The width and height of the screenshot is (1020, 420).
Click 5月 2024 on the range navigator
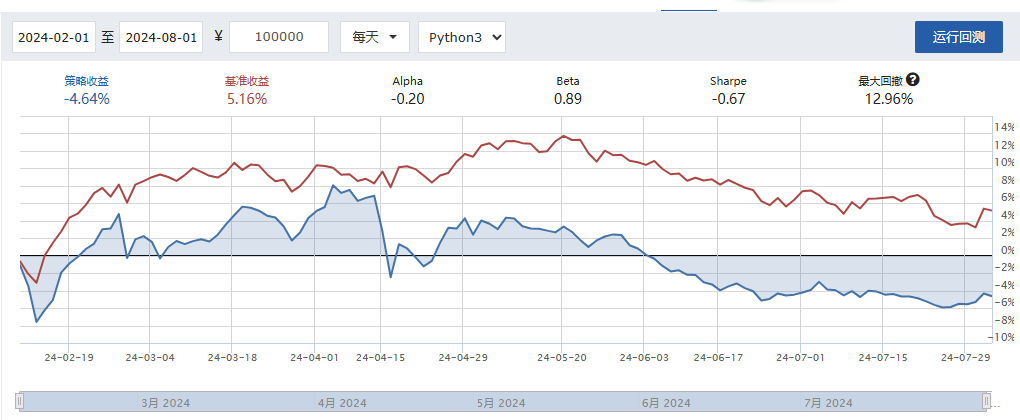click(500, 402)
